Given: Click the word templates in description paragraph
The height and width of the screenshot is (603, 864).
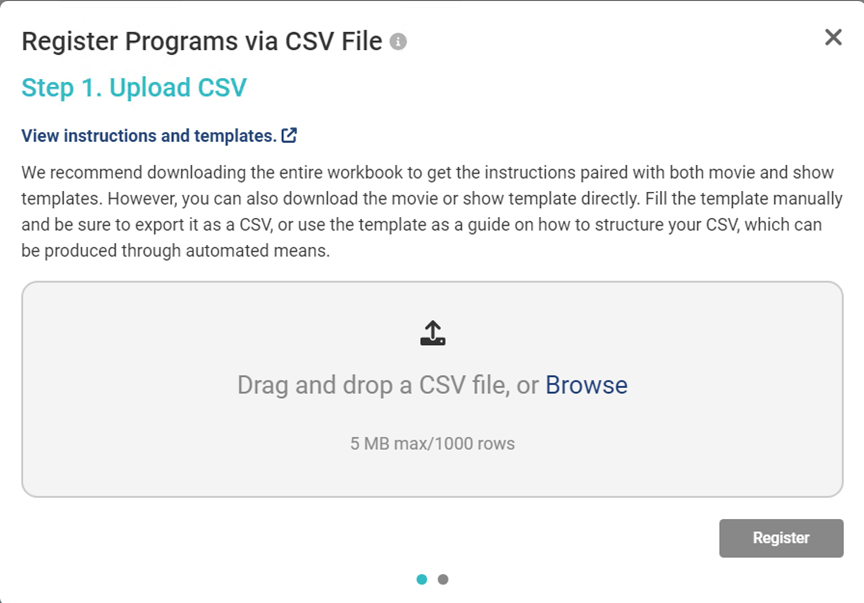Looking at the screenshot, I should (59, 199).
